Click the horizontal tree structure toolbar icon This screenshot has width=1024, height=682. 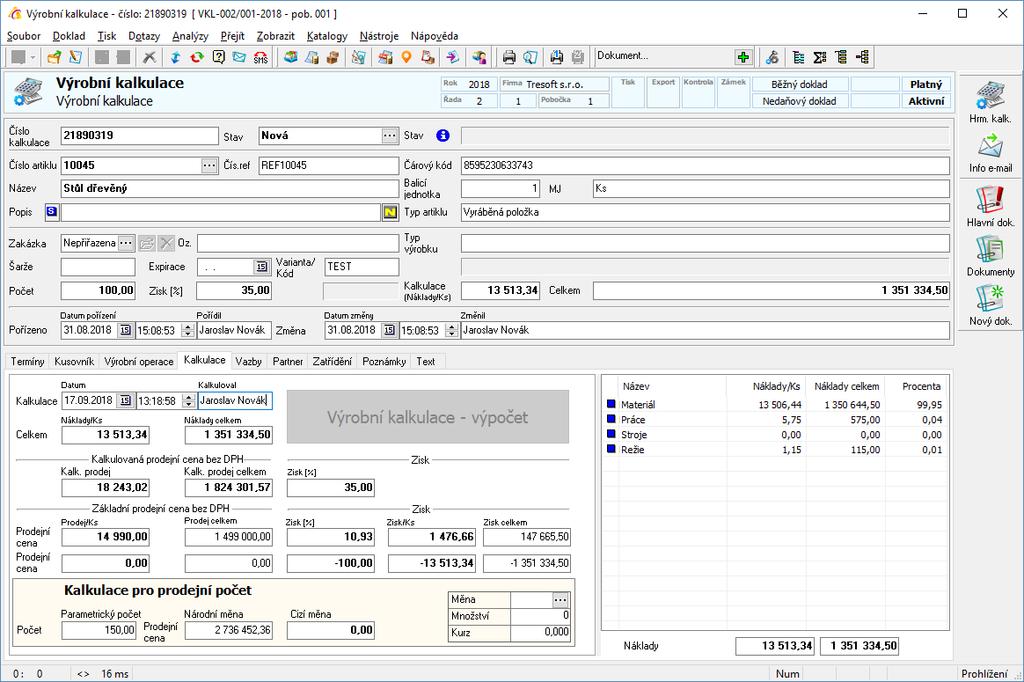(863, 57)
